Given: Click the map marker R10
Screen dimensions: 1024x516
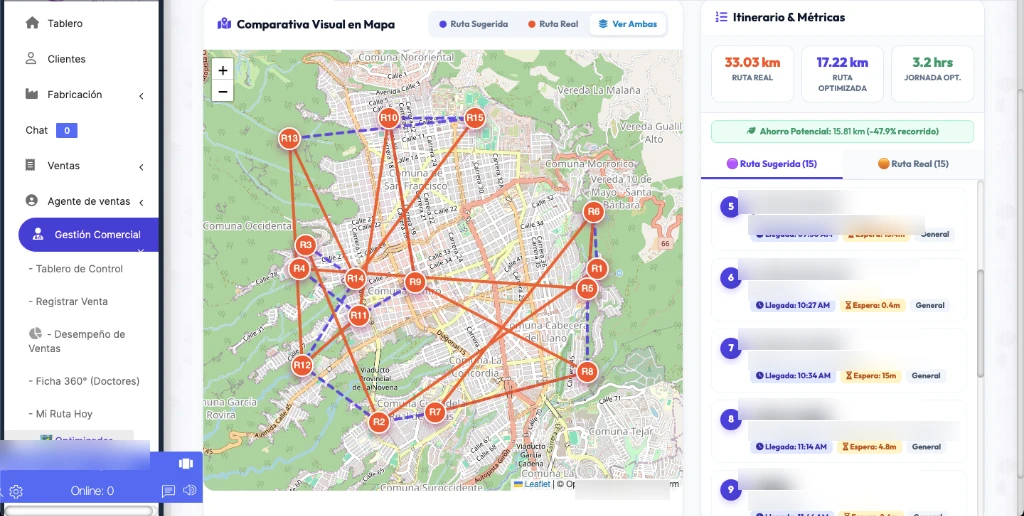Looking at the screenshot, I should (x=389, y=118).
